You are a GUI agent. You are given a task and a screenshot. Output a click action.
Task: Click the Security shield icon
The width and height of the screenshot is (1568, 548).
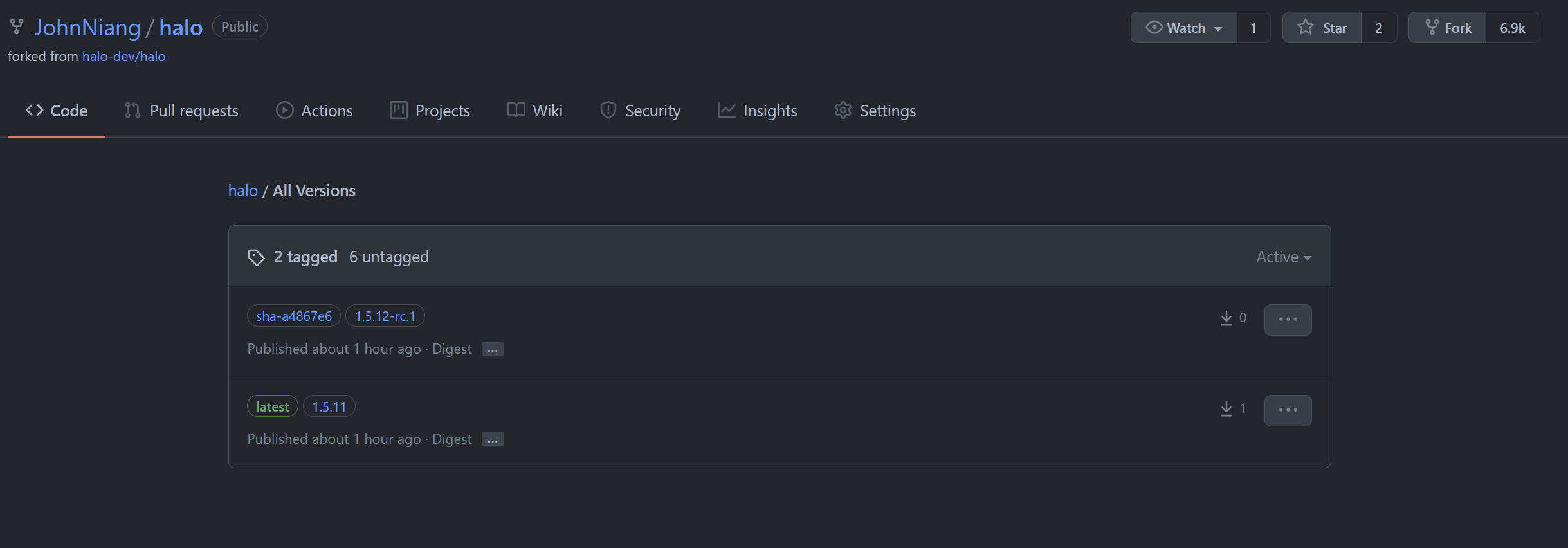point(607,110)
